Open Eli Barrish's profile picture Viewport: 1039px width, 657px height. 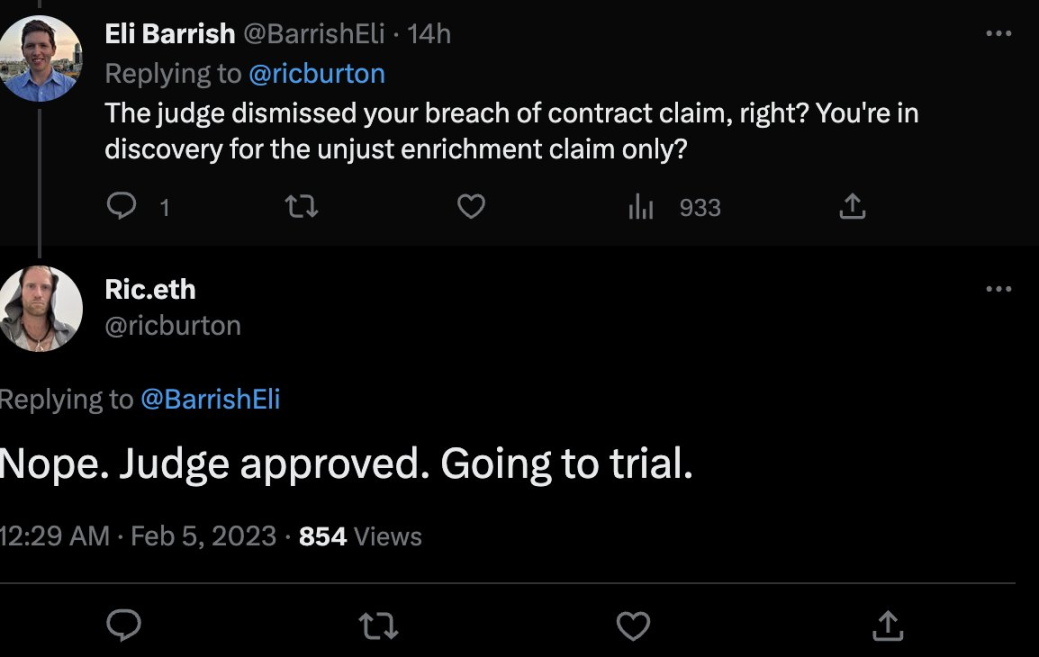coord(40,58)
